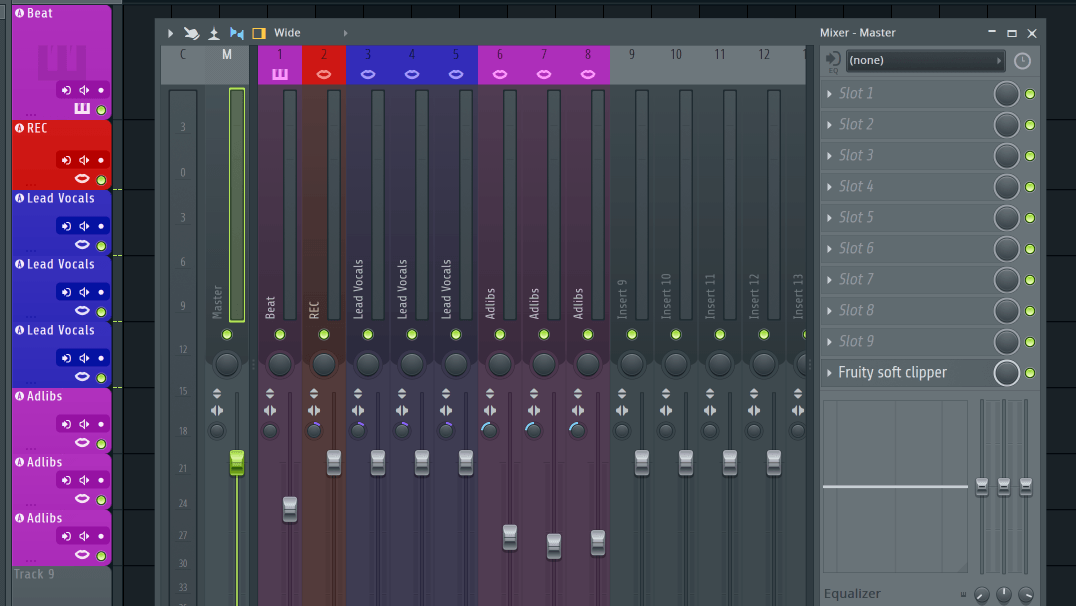Click the speaker icon on the REC track
The image size is (1076, 606).
coord(84,160)
